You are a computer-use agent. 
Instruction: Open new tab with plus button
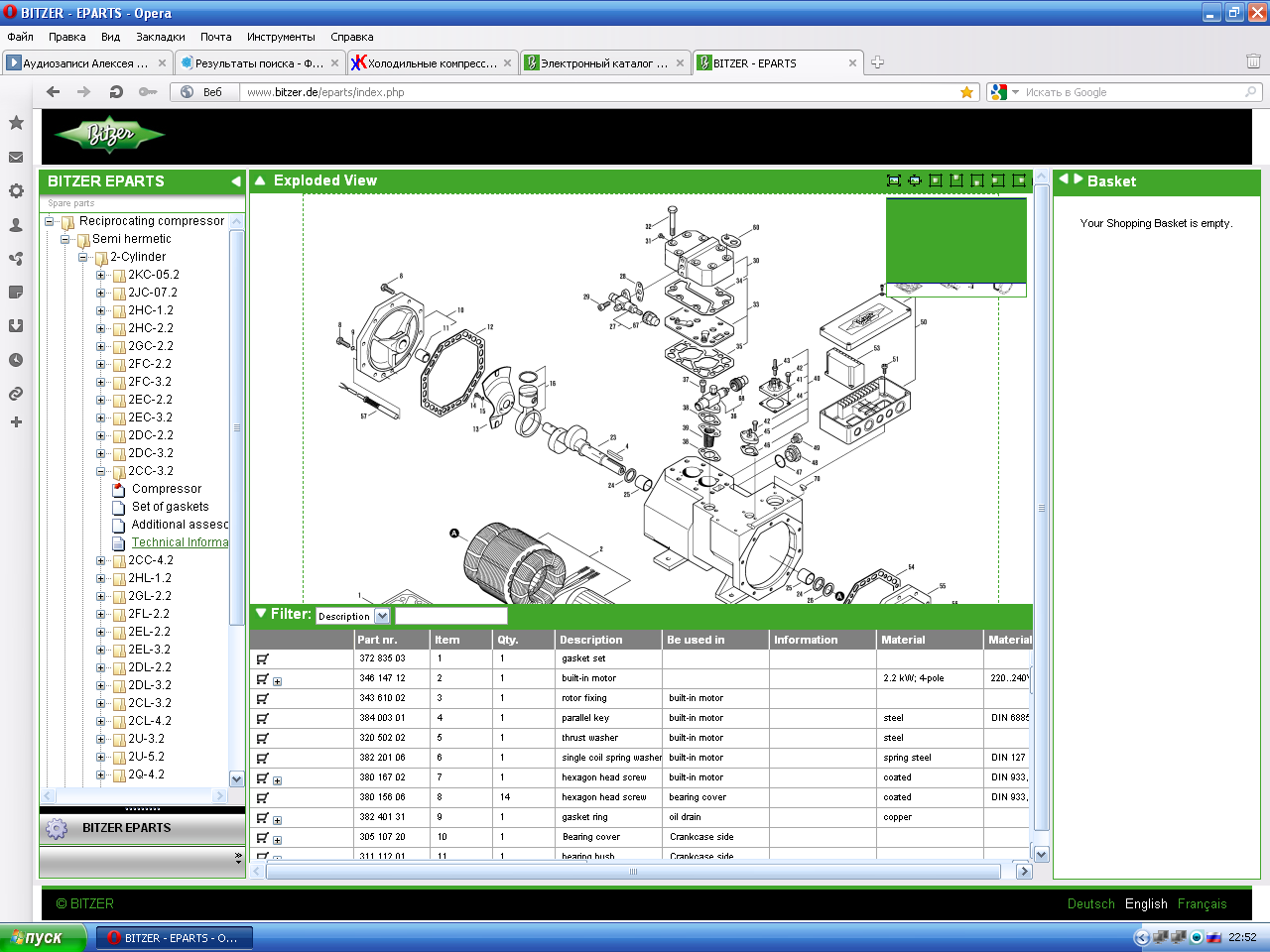(x=877, y=62)
